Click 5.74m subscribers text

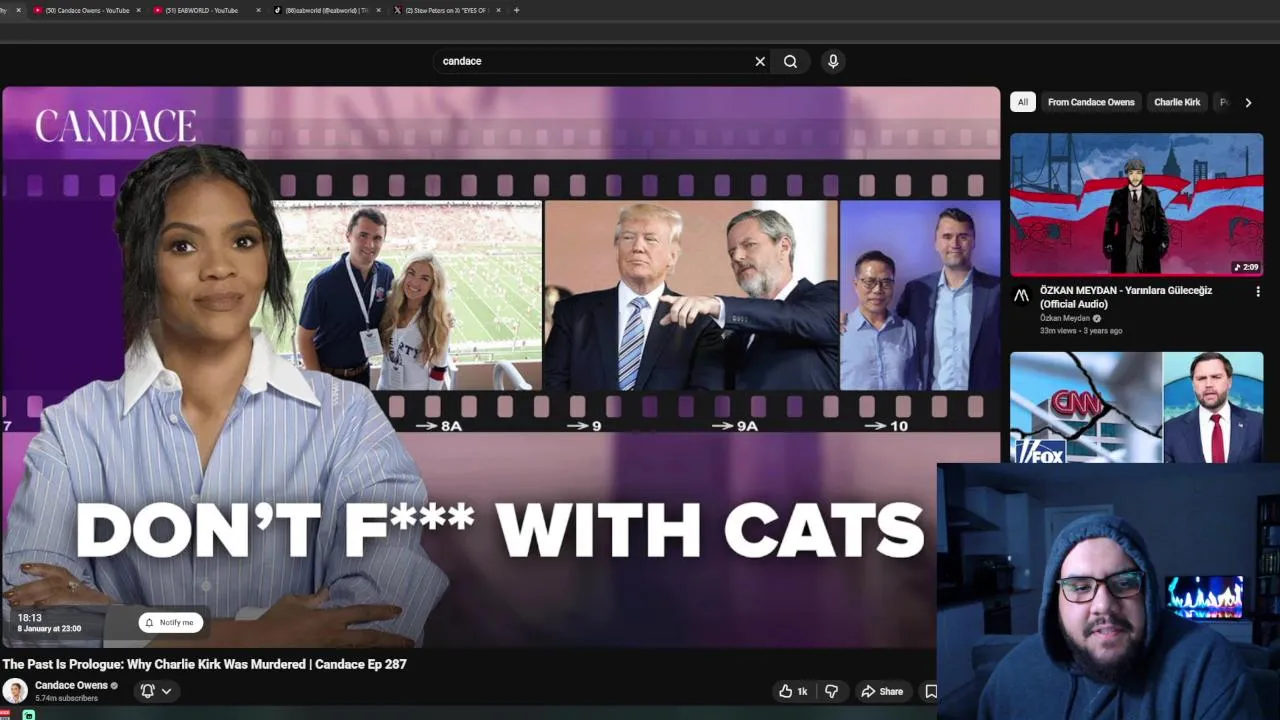coord(66,698)
